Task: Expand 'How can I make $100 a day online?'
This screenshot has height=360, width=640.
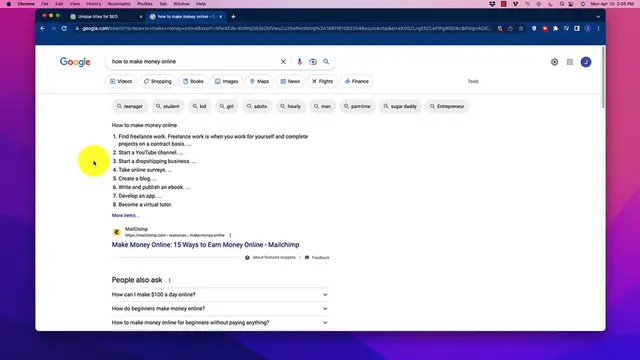Action: click(220, 294)
